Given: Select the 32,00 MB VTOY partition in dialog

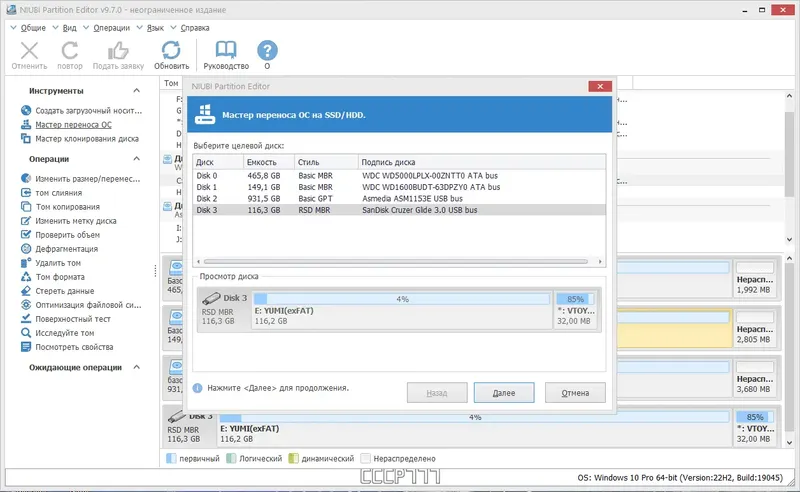Looking at the screenshot, I should click(574, 309).
